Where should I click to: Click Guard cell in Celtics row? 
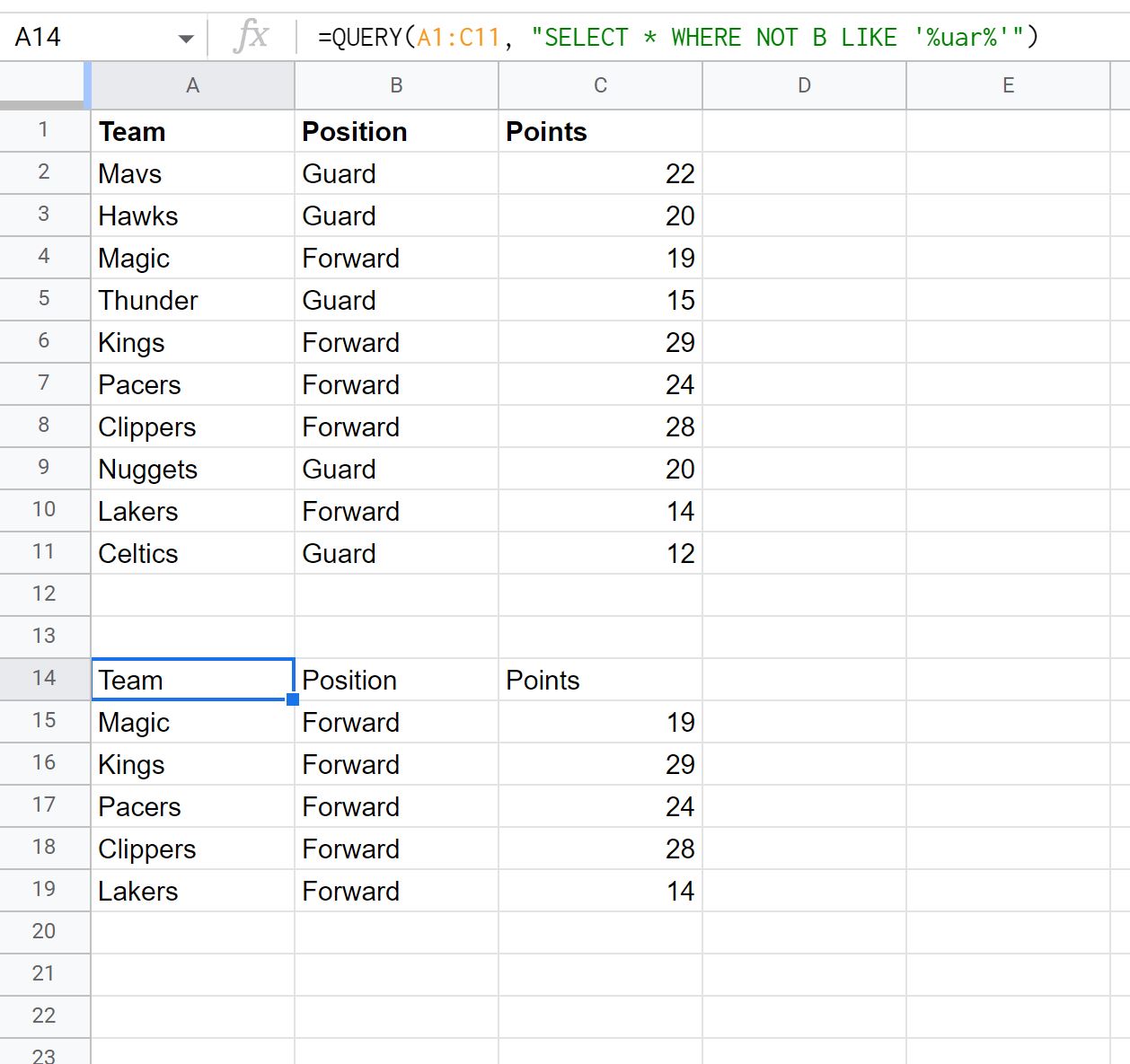(x=396, y=553)
